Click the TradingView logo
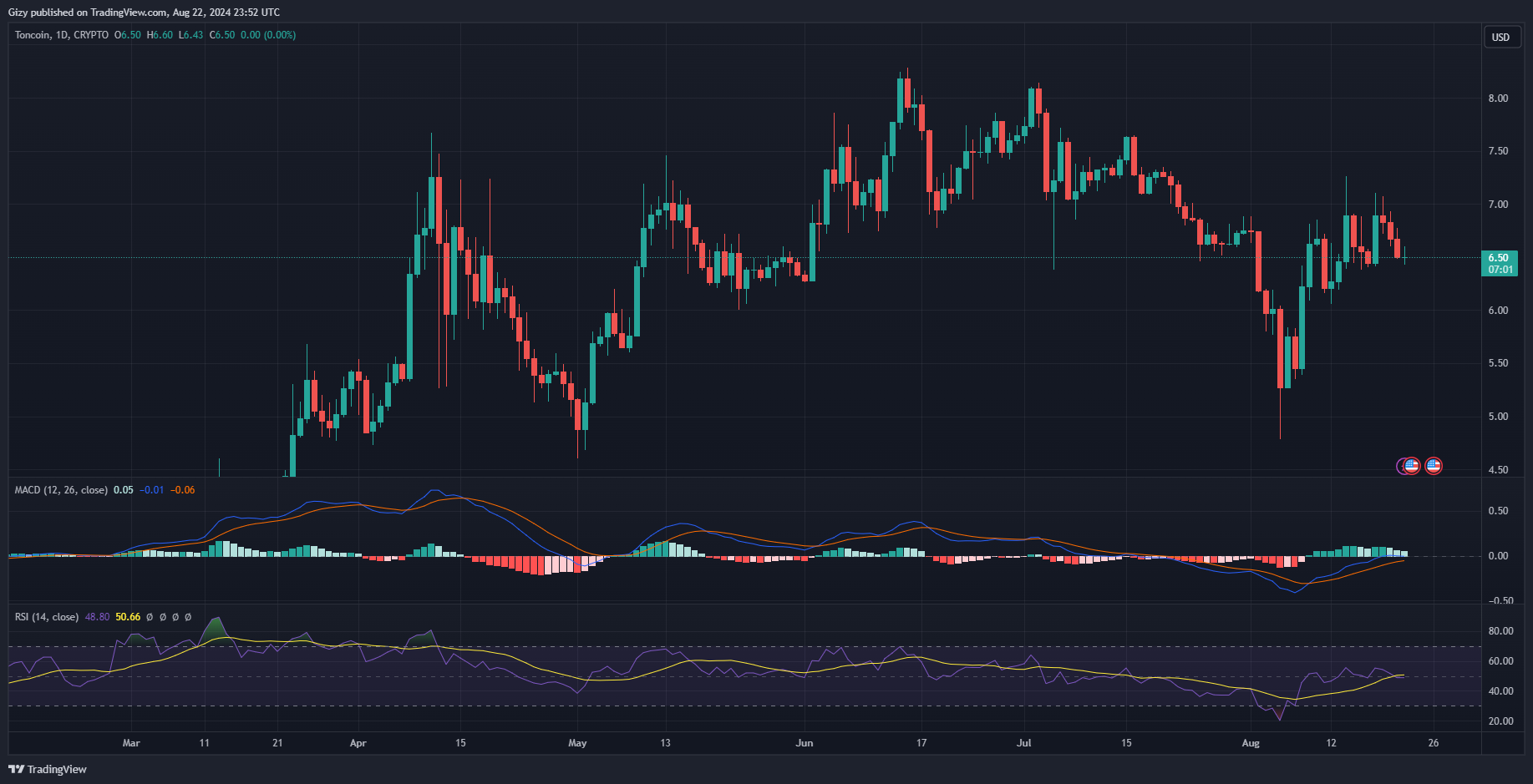The image size is (1533, 784). pos(48,769)
